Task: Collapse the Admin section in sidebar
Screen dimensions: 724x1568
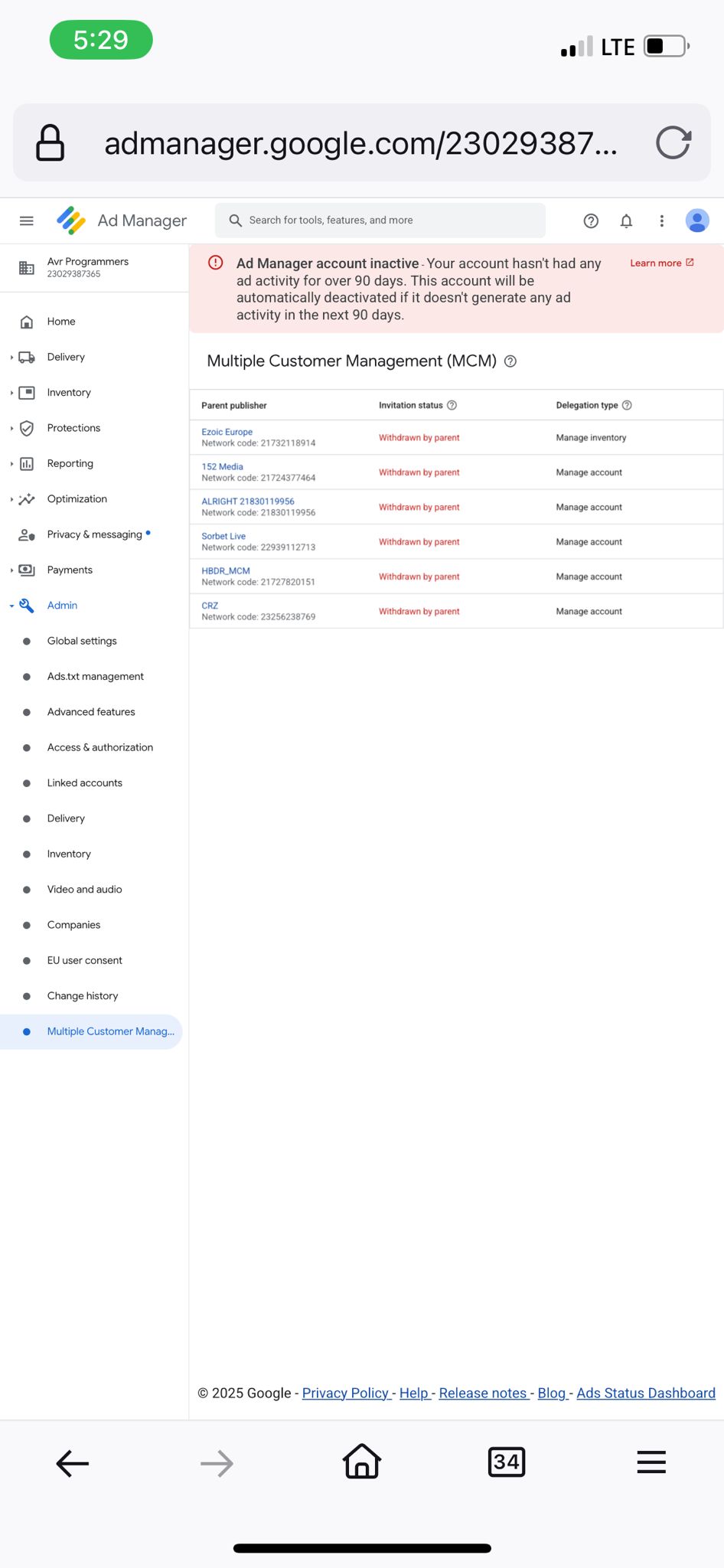Action: (x=12, y=606)
